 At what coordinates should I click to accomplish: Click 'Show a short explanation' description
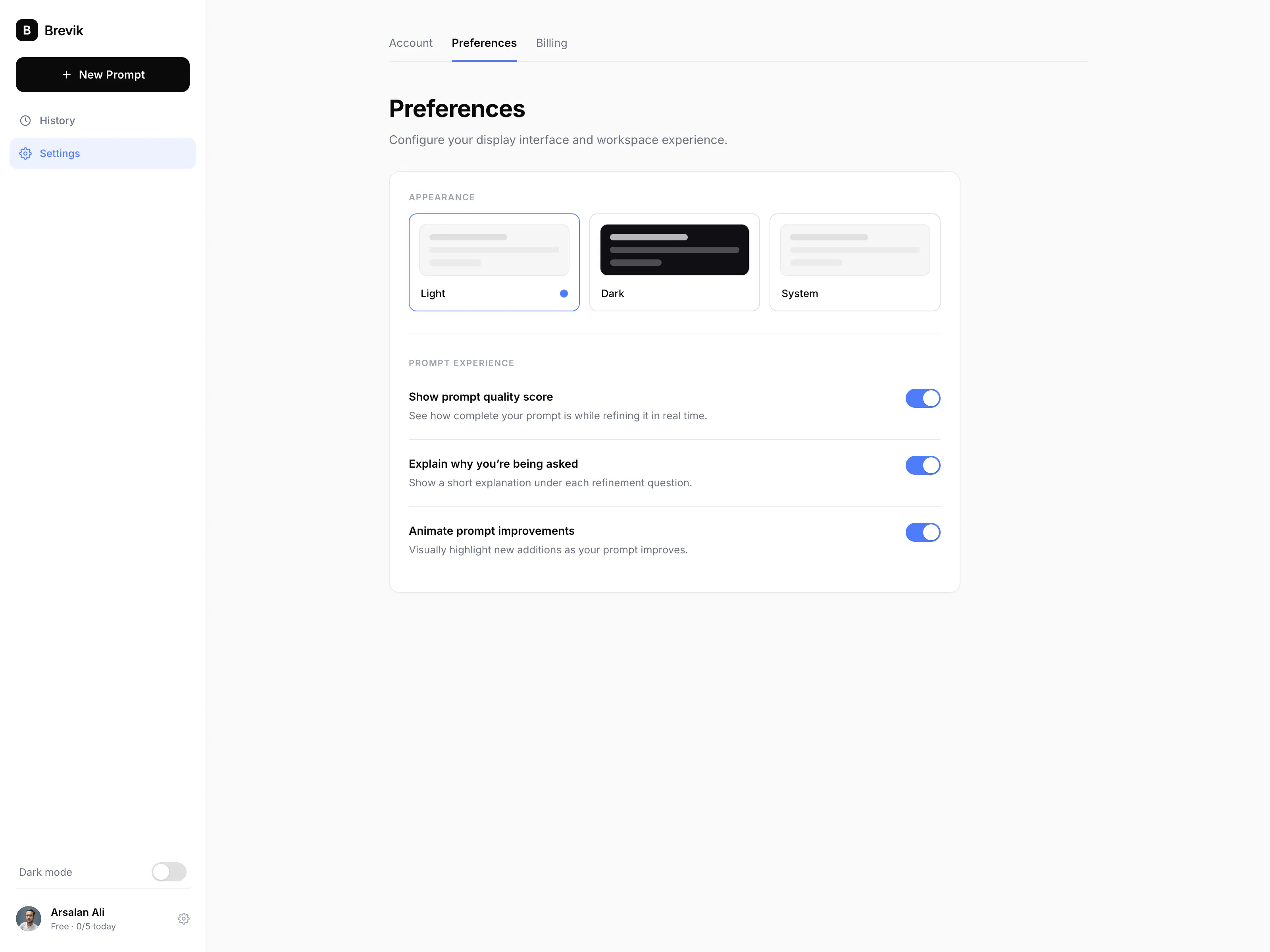pyautogui.click(x=550, y=483)
